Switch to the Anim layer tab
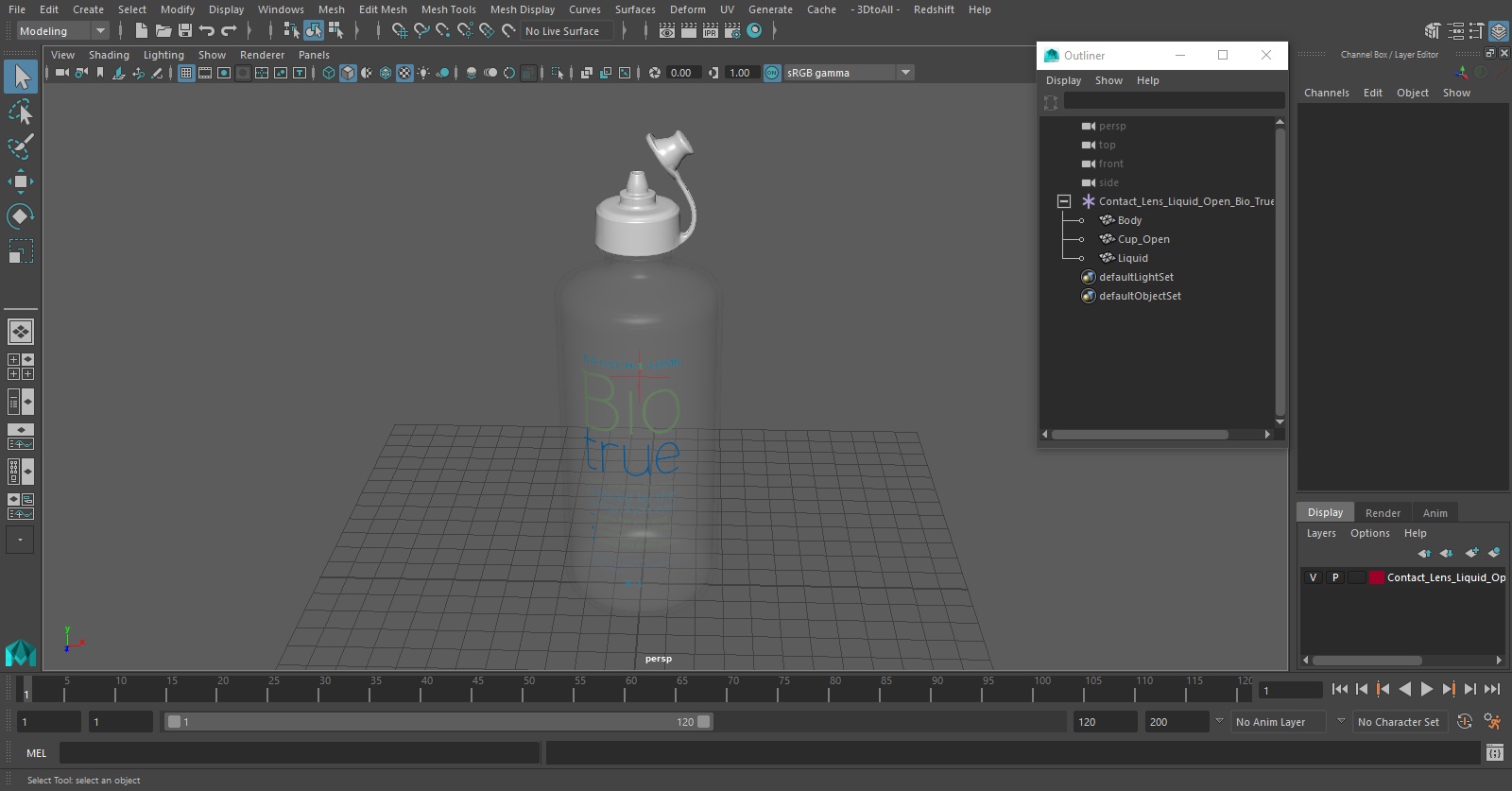Viewport: 1512px width, 791px height. pyautogui.click(x=1435, y=513)
